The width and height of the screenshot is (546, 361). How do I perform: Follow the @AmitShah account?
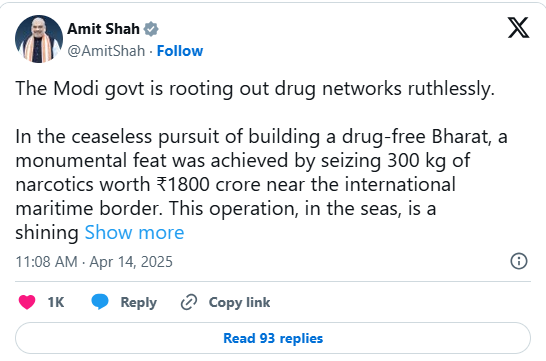[x=180, y=51]
